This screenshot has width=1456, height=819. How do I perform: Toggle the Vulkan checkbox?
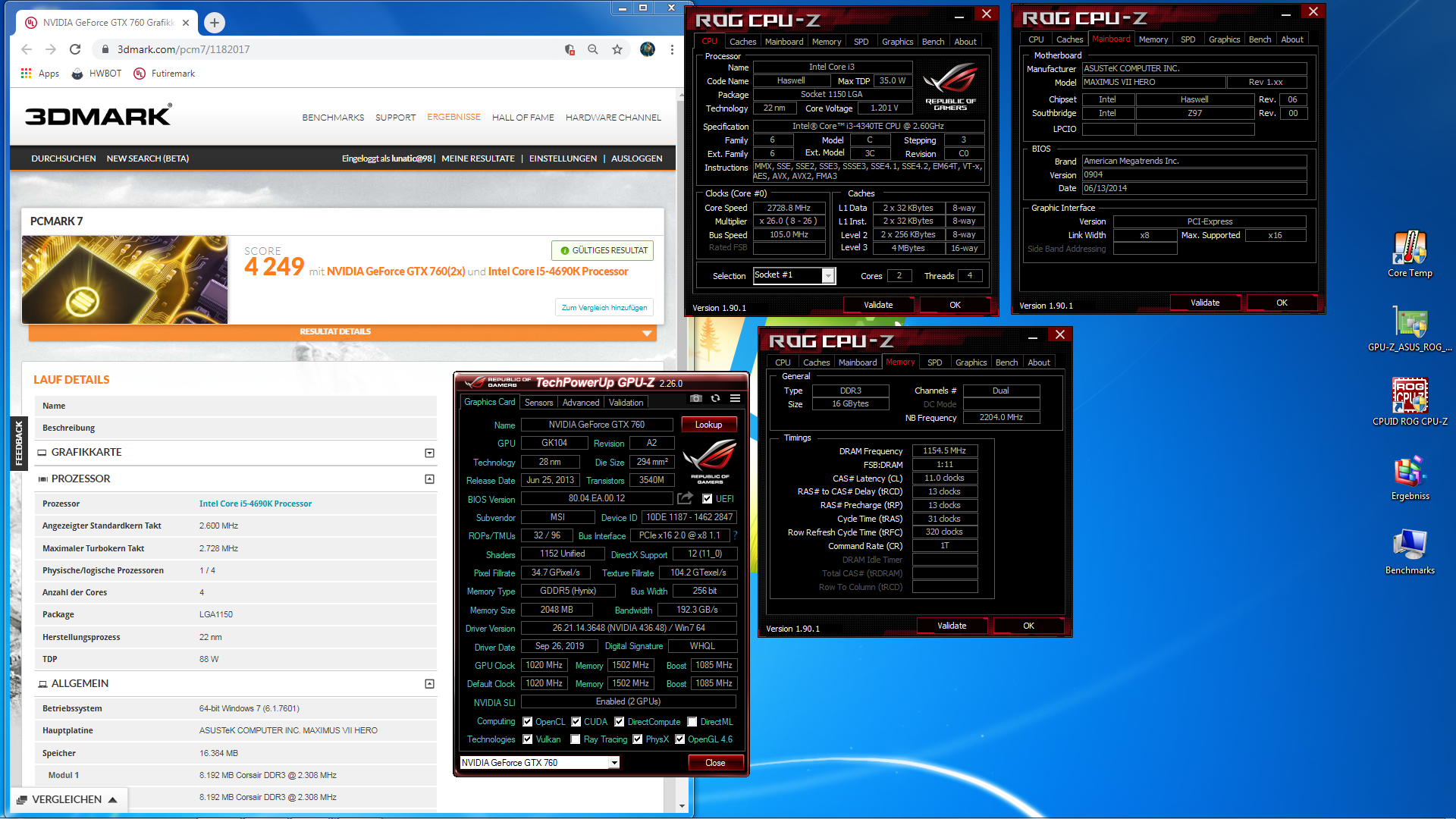tap(528, 739)
